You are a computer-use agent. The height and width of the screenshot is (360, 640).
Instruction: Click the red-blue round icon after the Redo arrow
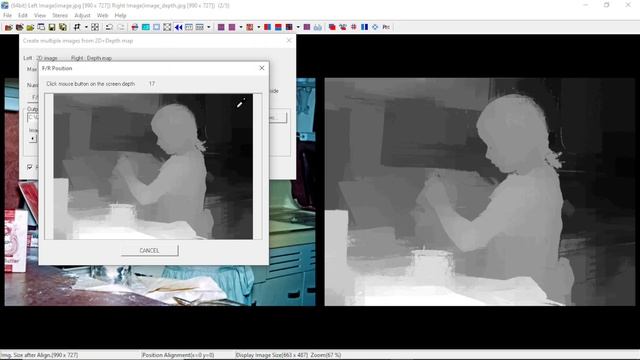pos(135,27)
